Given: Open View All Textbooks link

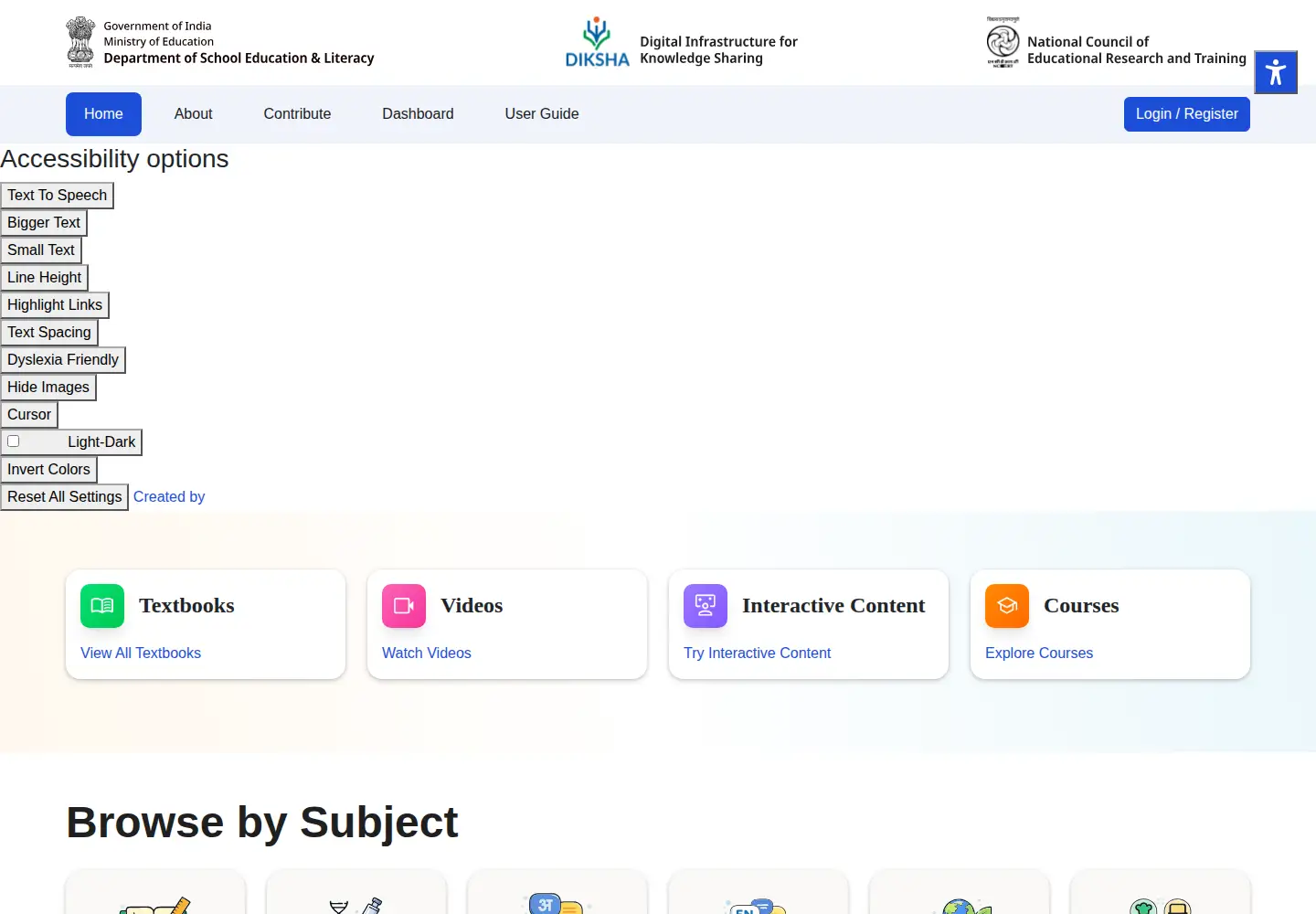Looking at the screenshot, I should point(141,654).
